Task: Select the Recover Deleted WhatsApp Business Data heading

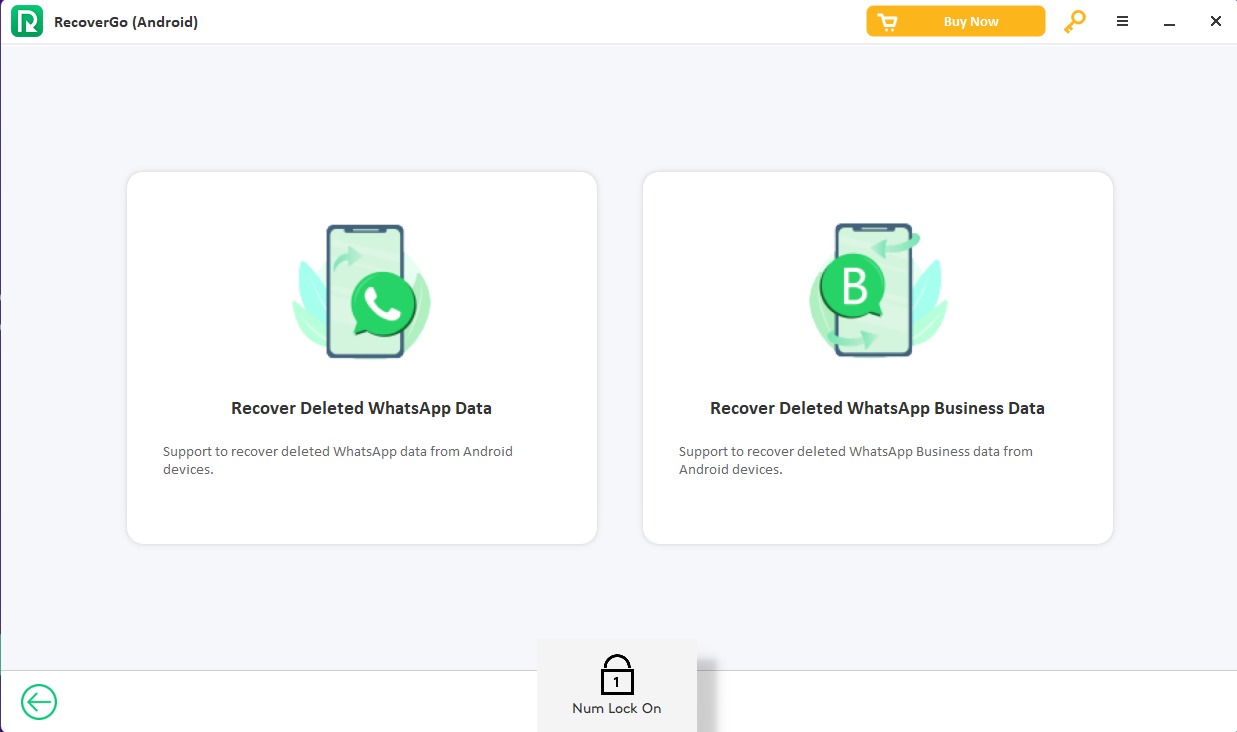Action: pos(877,408)
